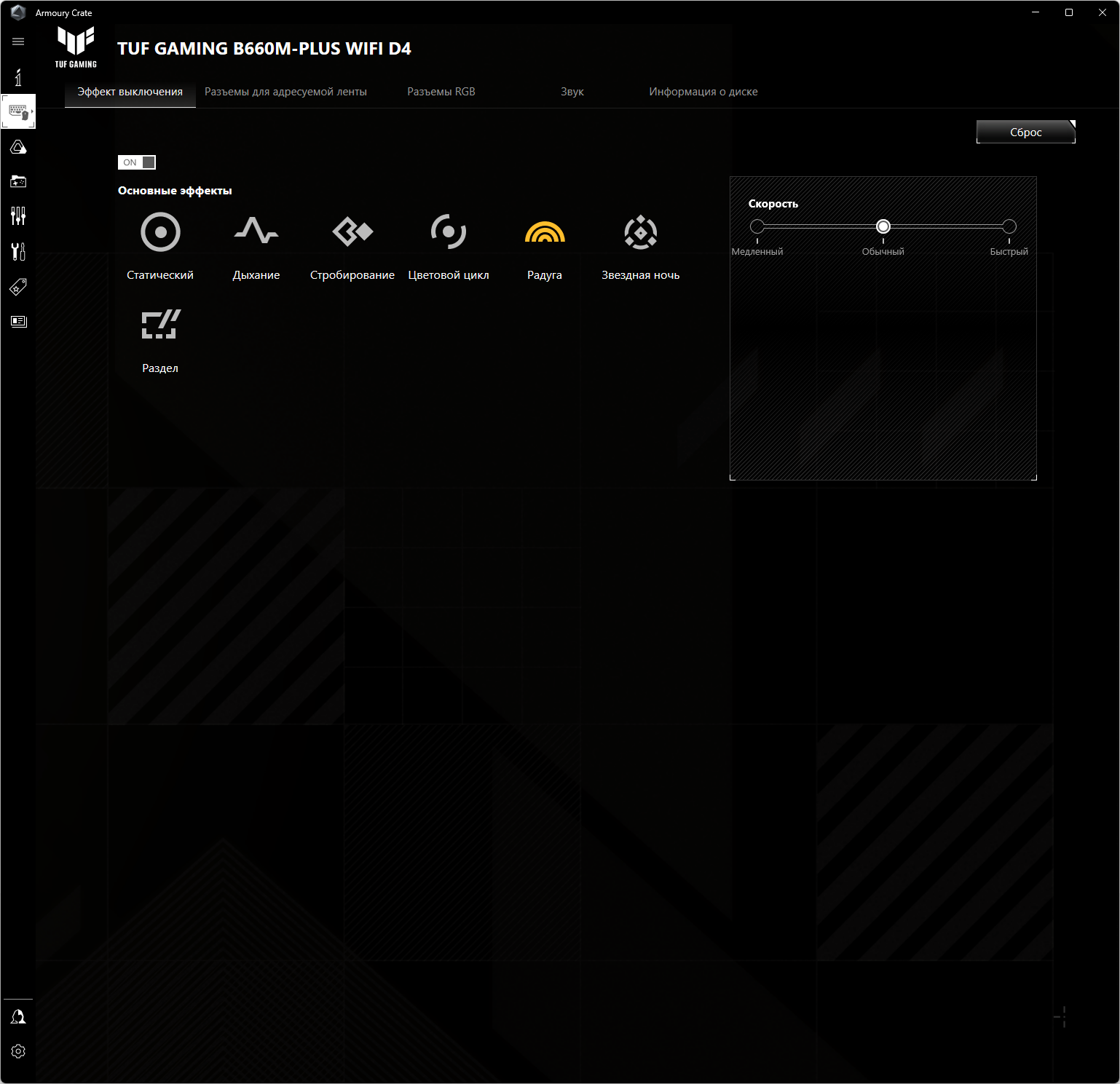Viewport: 1120px width, 1084px height.
Task: Select the Раздел lighting effect
Action: click(160, 341)
